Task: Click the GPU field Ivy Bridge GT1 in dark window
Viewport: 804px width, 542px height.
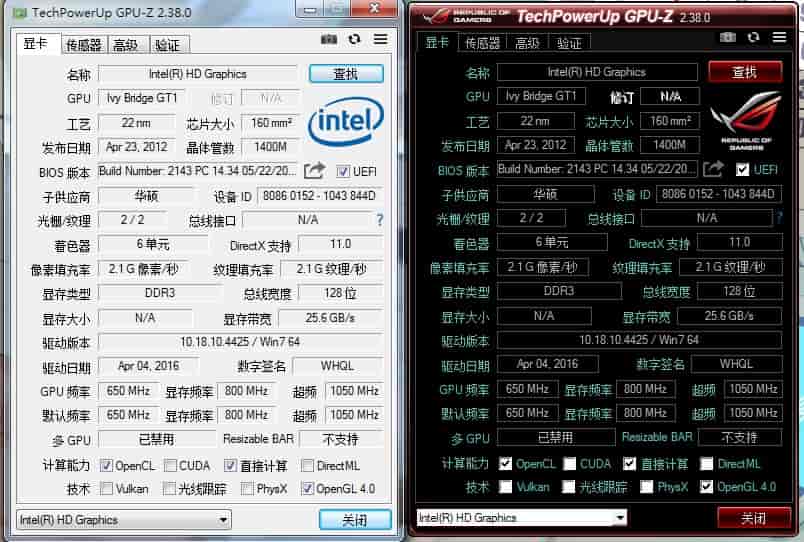Action: 541,96
